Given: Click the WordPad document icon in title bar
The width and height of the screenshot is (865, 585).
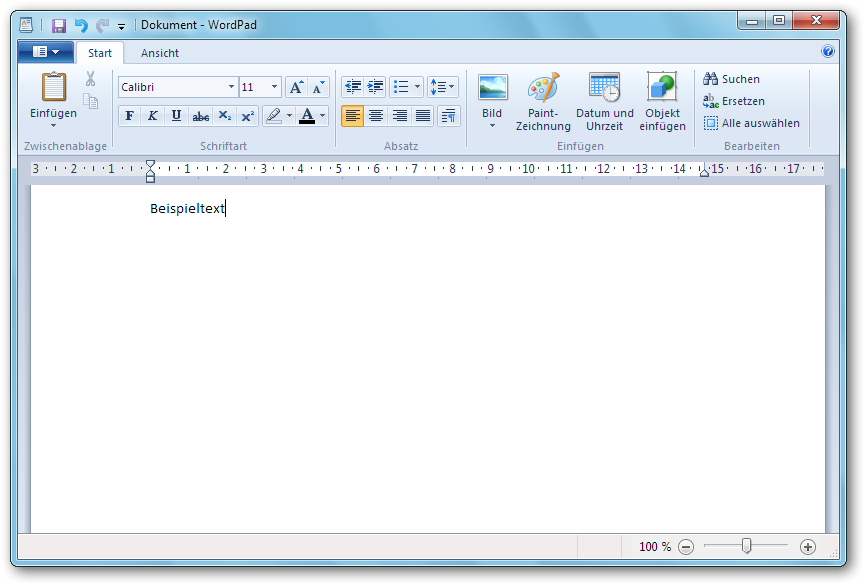Looking at the screenshot, I should tap(26, 25).
